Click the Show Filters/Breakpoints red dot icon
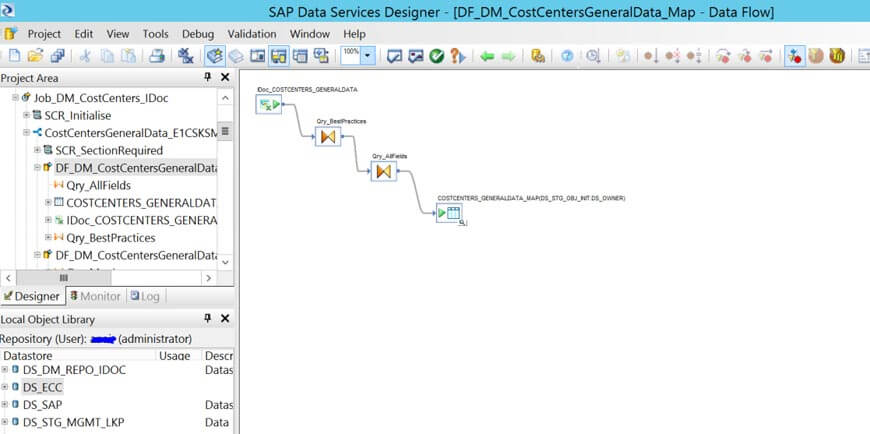Screen dimensions: 870x434 coord(795,56)
